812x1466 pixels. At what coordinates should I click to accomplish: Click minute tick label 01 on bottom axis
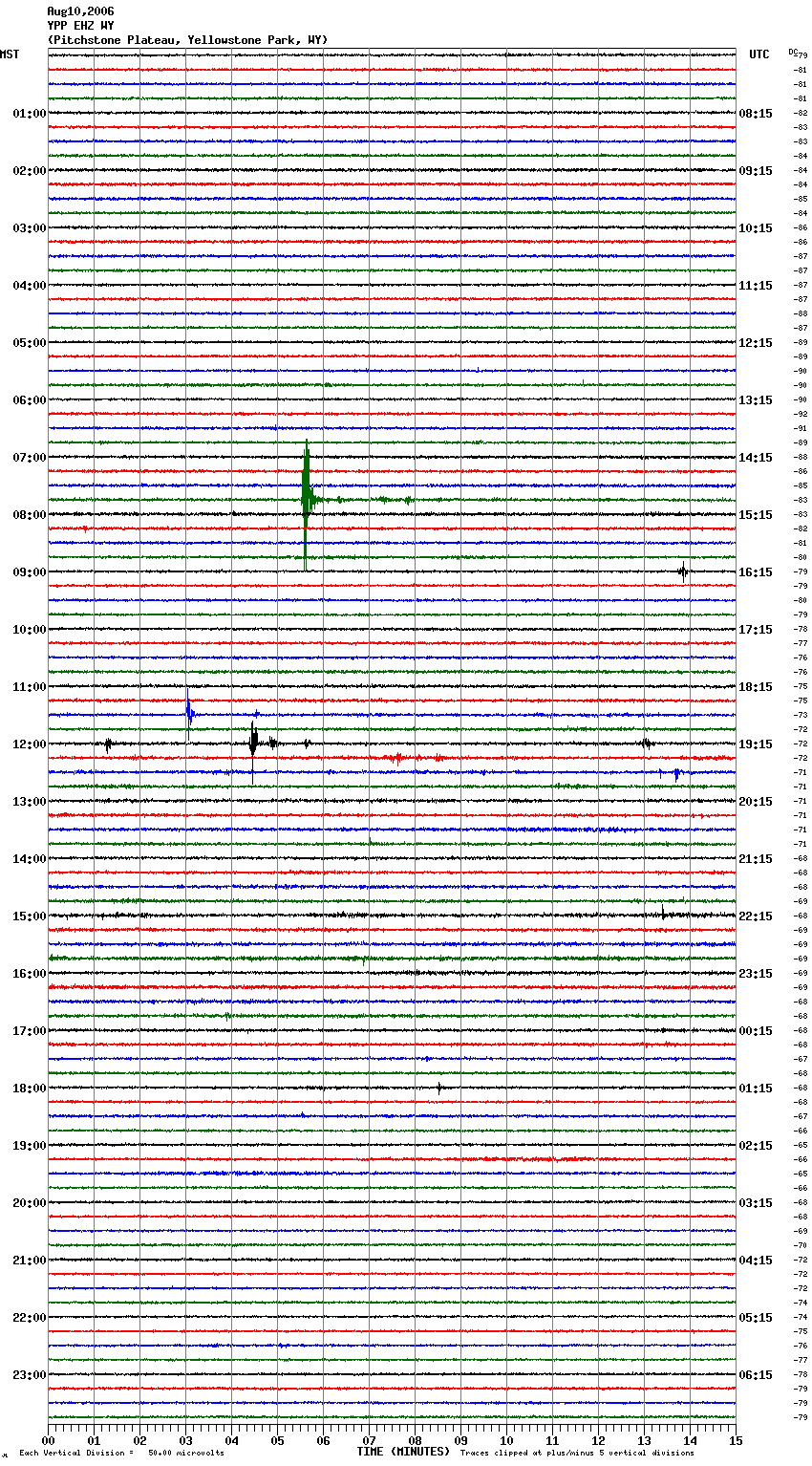click(94, 1441)
